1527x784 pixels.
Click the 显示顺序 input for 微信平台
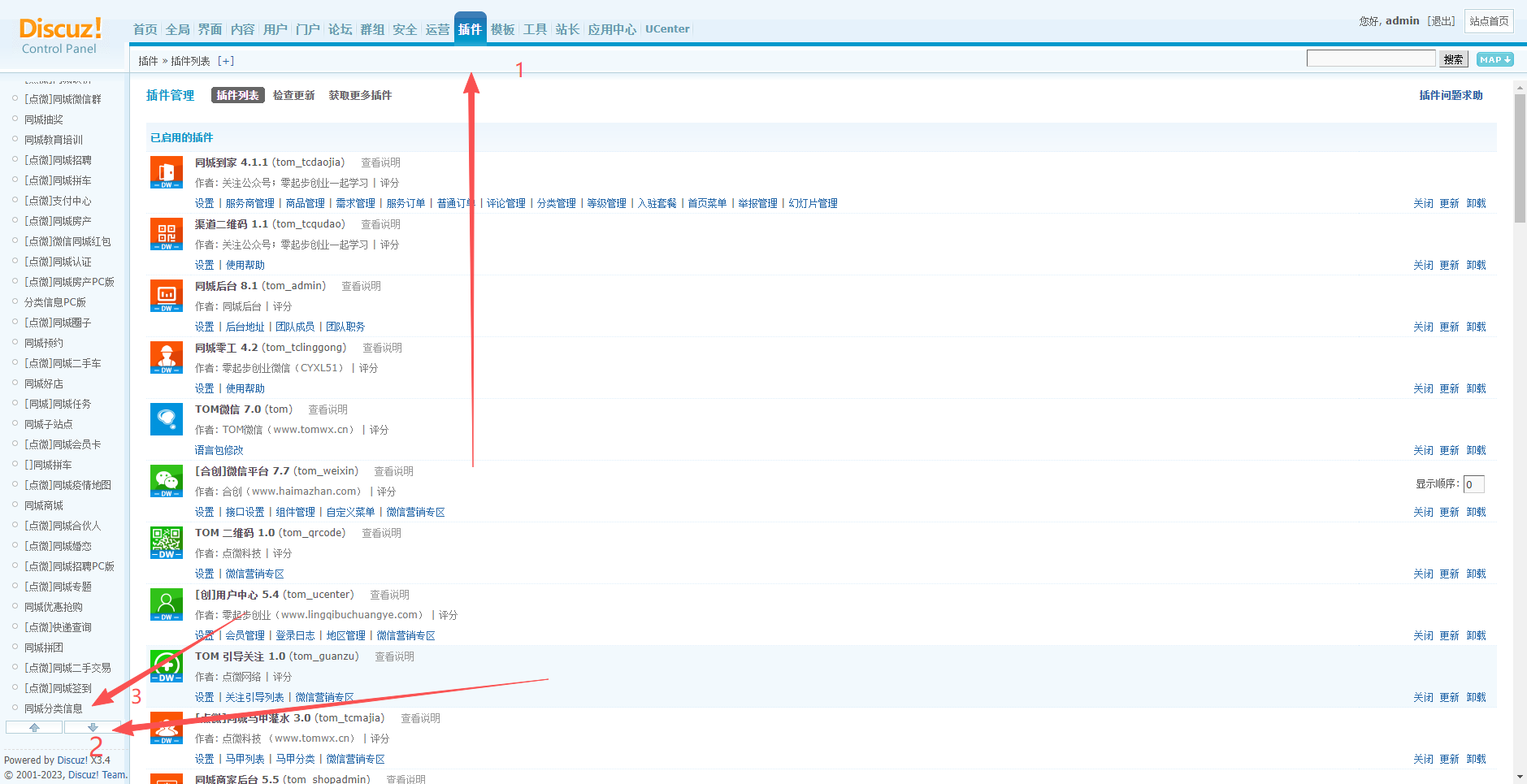point(1473,484)
